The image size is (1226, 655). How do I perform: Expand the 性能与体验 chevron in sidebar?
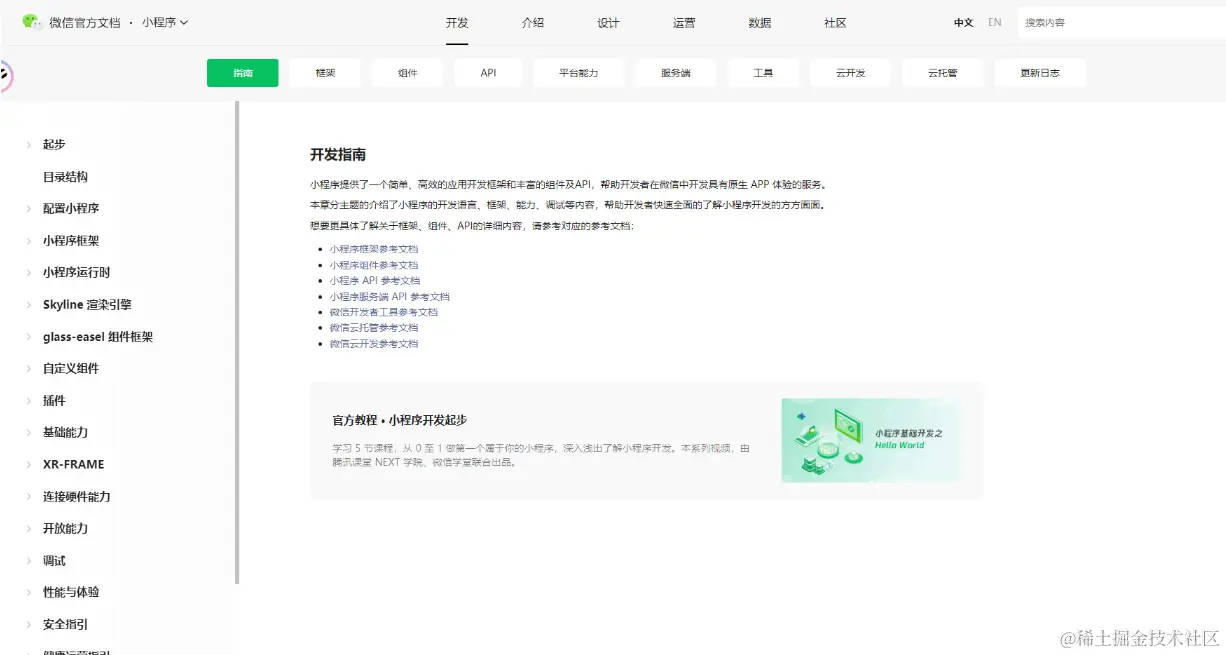pyautogui.click(x=28, y=593)
